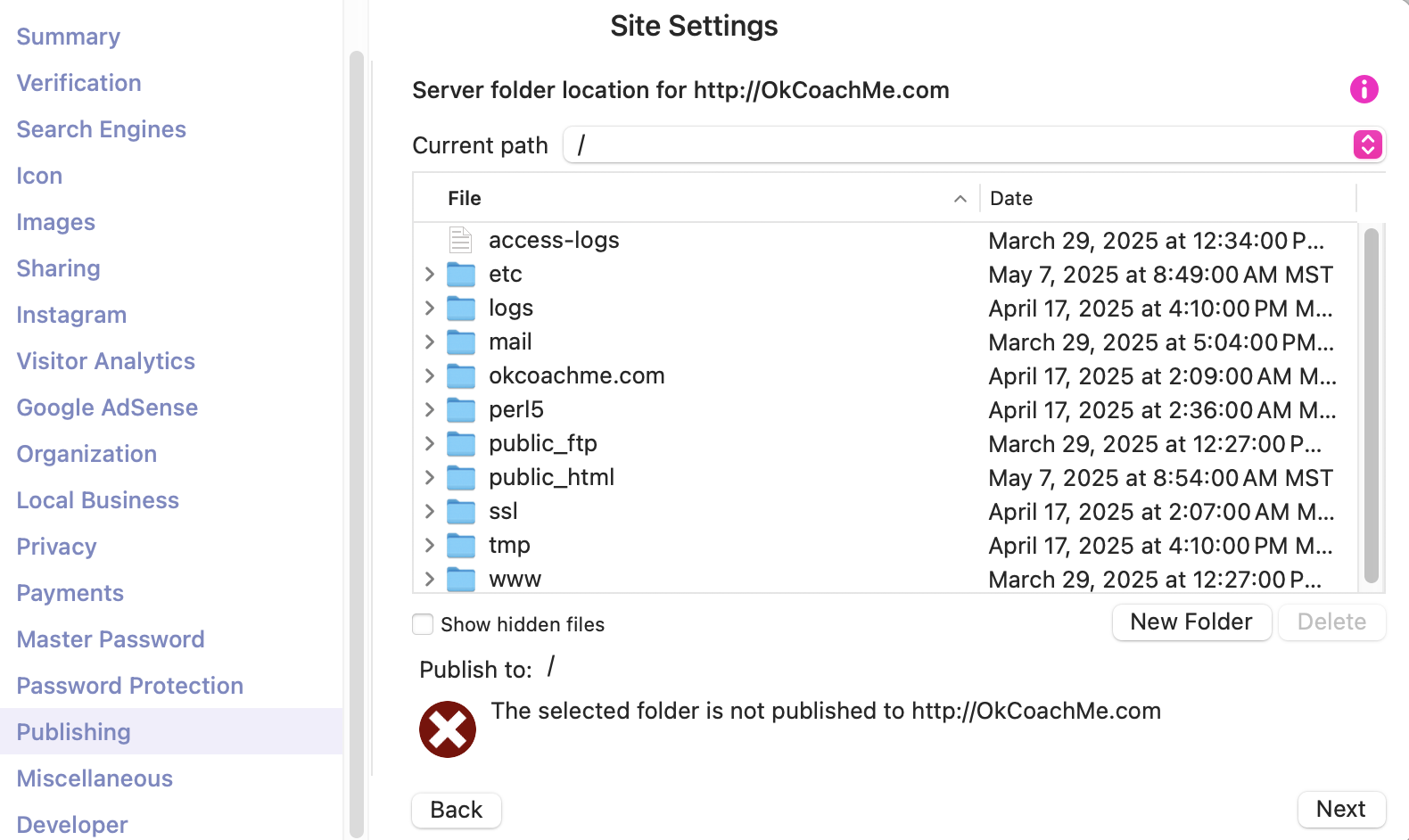Click the Next button
1409x840 pixels.
click(1341, 809)
